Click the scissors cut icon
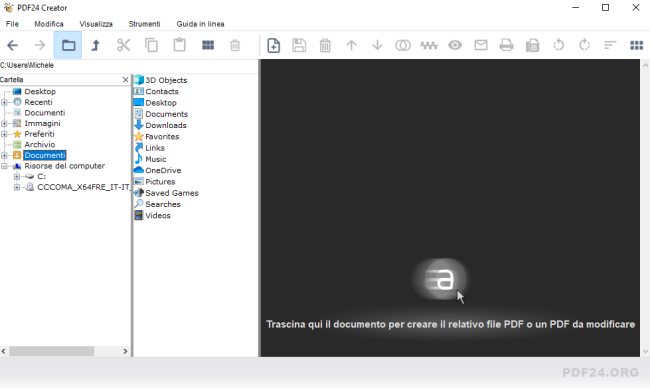 click(124, 45)
